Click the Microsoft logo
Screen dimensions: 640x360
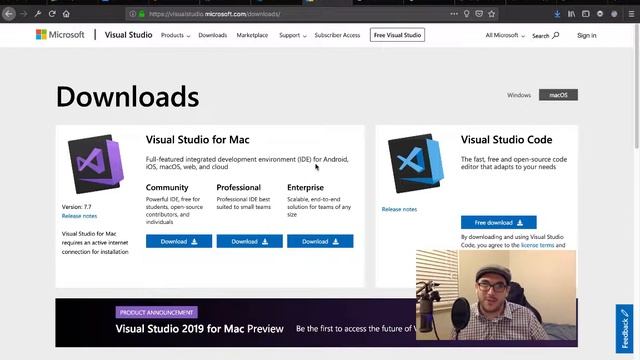60,35
